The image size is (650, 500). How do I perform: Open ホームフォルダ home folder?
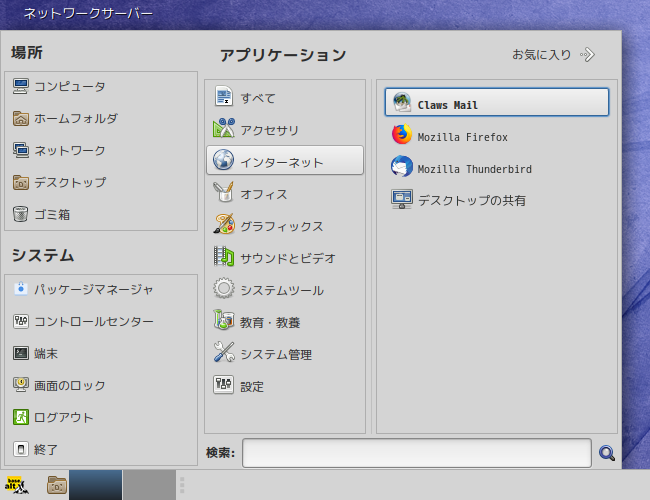point(101,119)
